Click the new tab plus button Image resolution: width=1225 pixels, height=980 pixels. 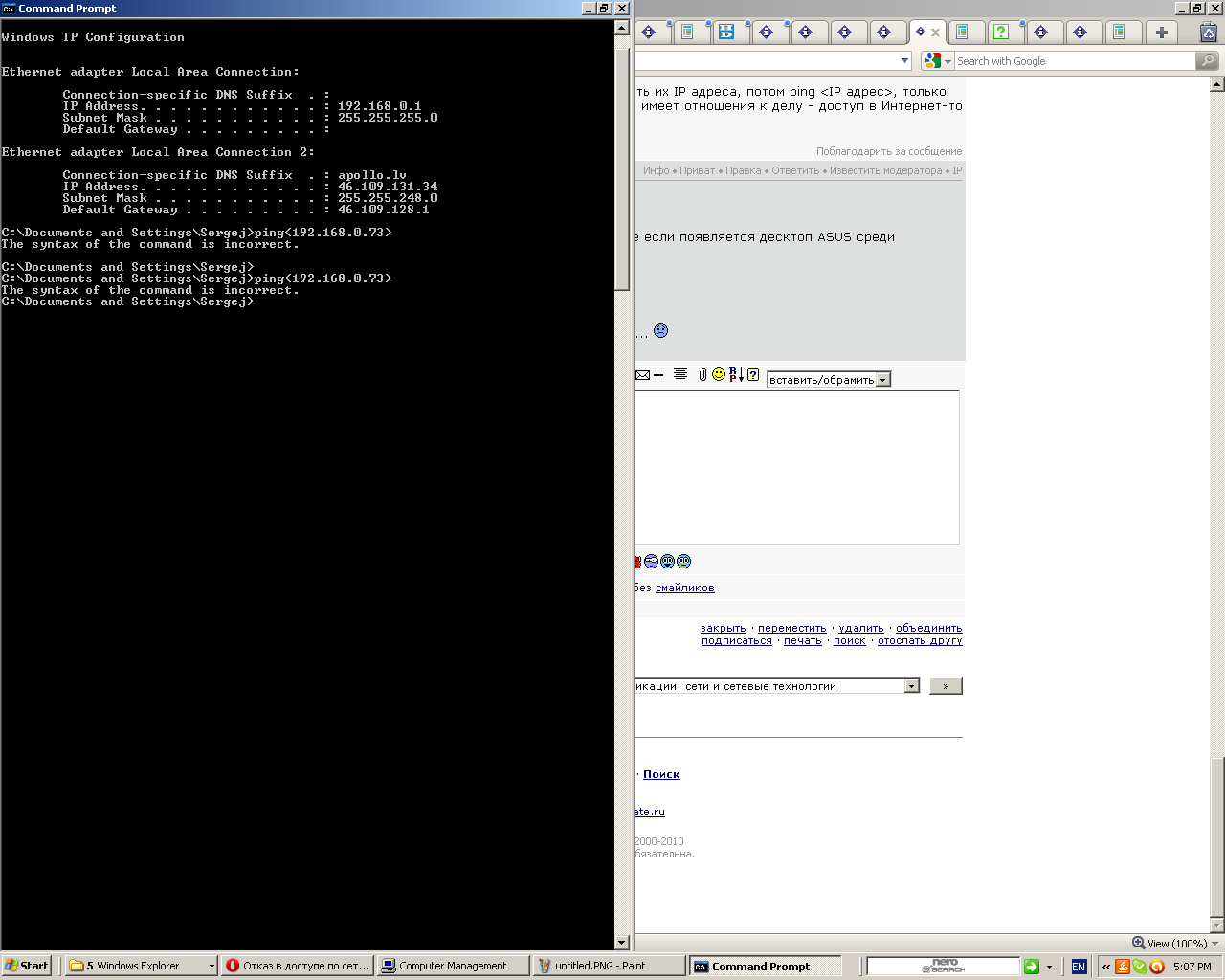coord(1161,33)
